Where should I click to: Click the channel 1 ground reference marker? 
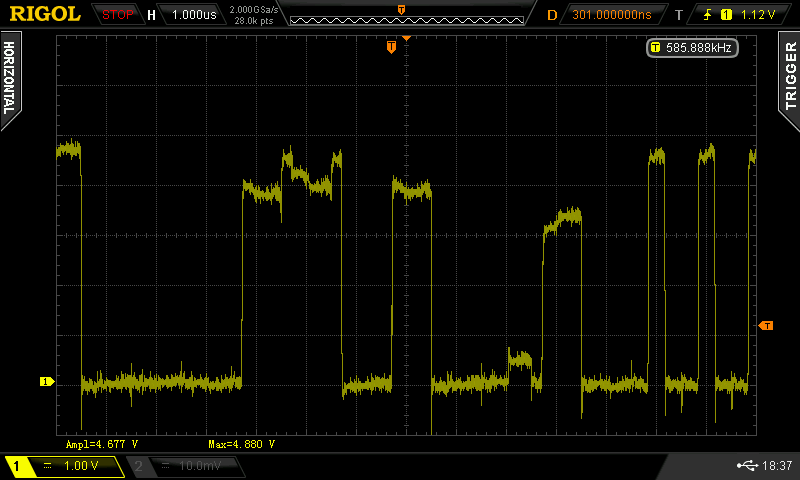[x=45, y=381]
